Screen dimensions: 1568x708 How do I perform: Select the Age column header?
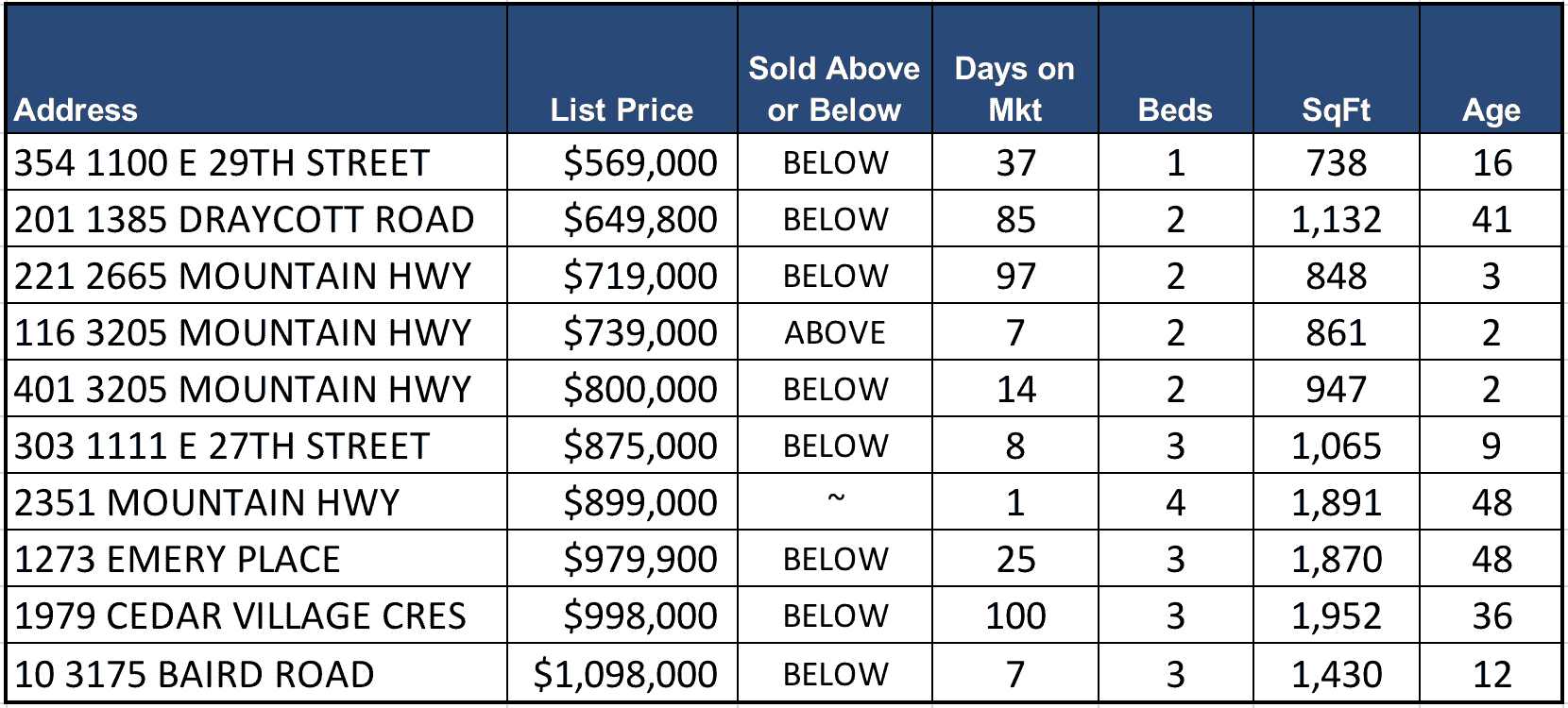click(x=1491, y=110)
